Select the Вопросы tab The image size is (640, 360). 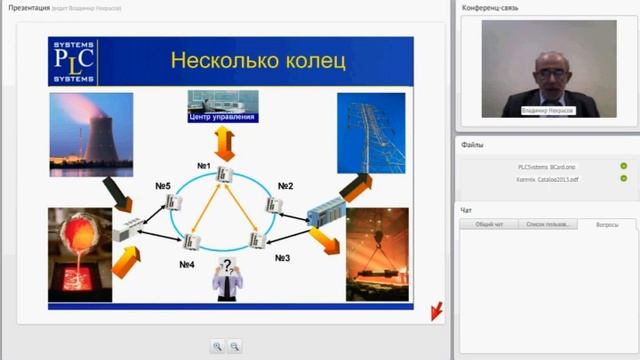click(x=607, y=224)
